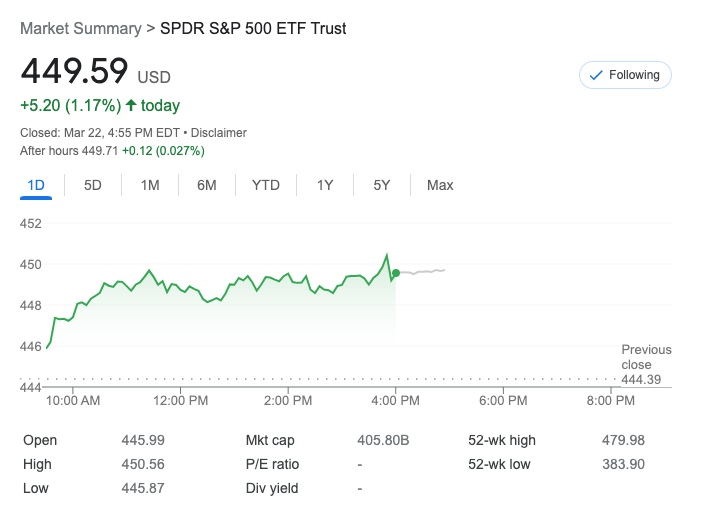703x506 pixels.
Task: Select the YTD range tab
Action: point(266,185)
